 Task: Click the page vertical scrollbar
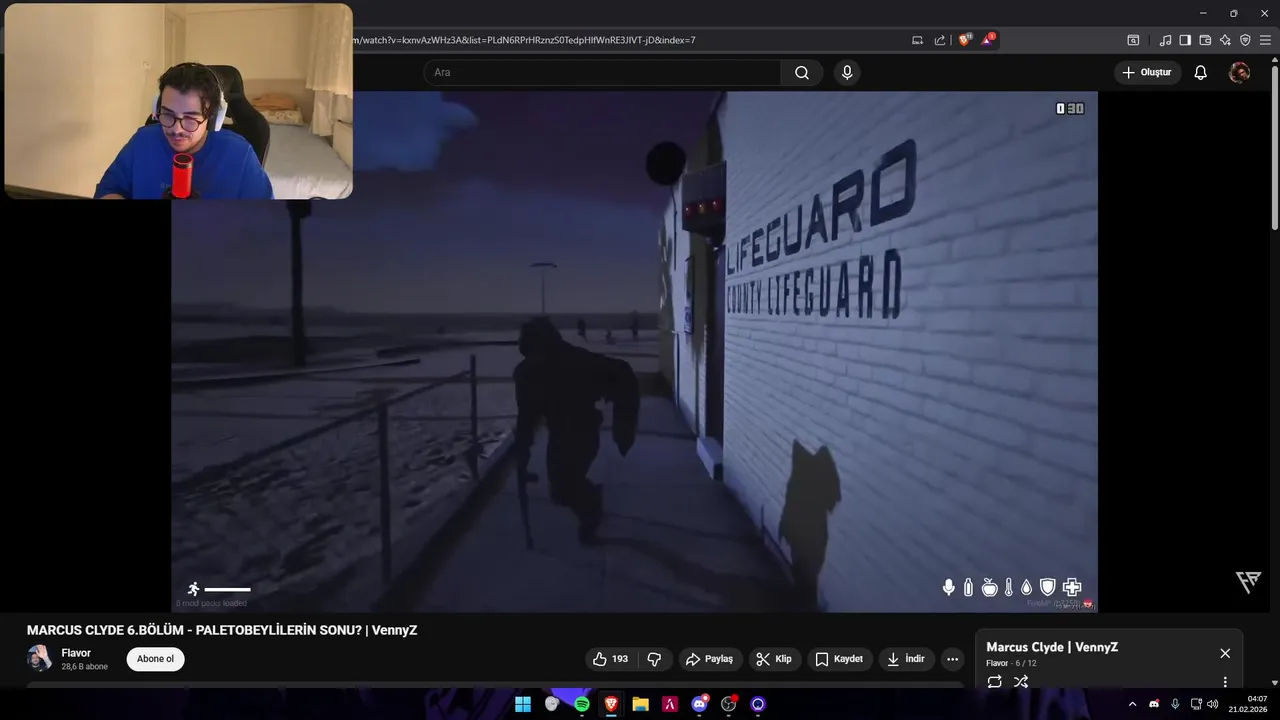(1275, 150)
